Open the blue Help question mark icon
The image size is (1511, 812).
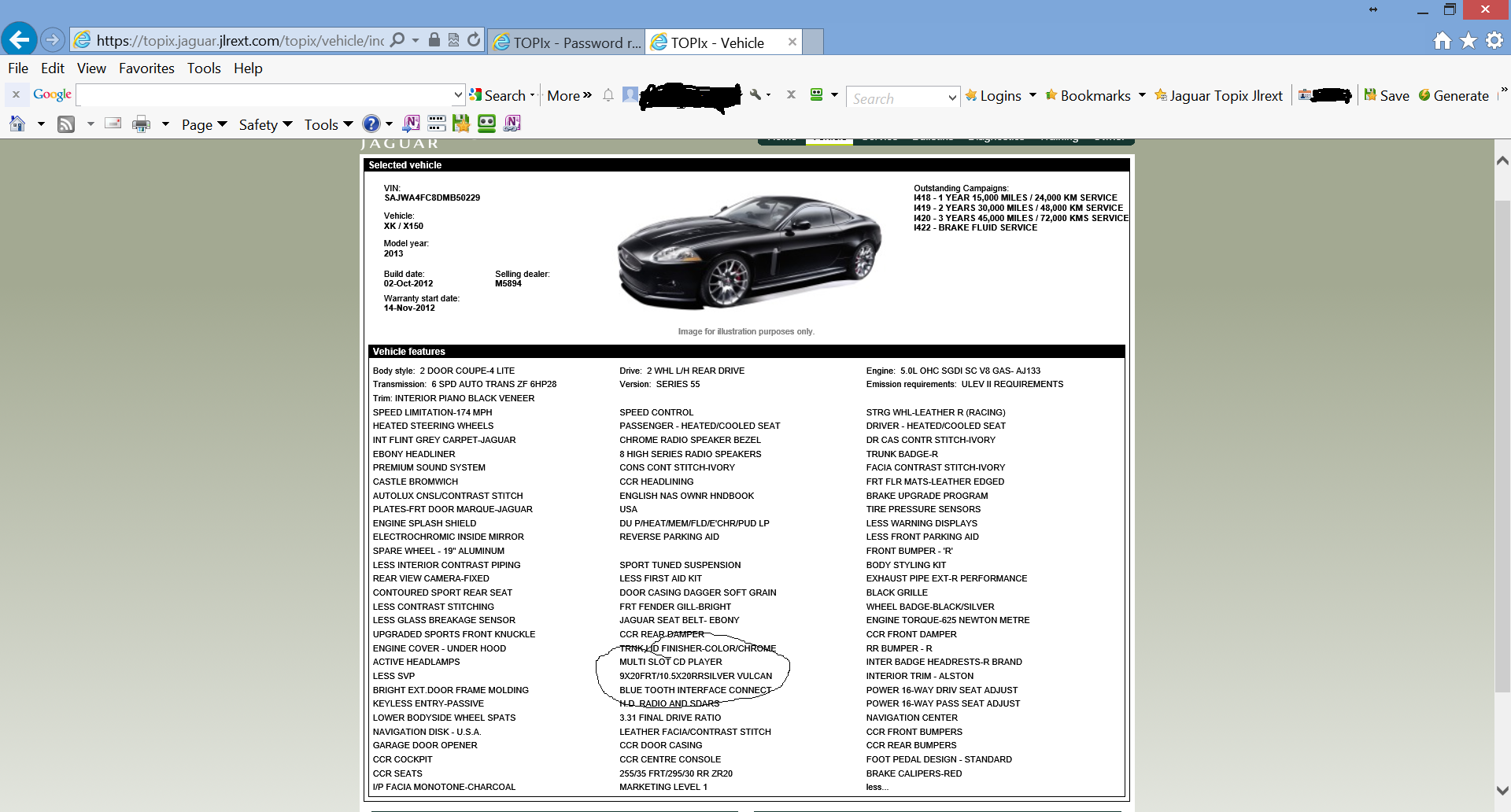pos(371,124)
